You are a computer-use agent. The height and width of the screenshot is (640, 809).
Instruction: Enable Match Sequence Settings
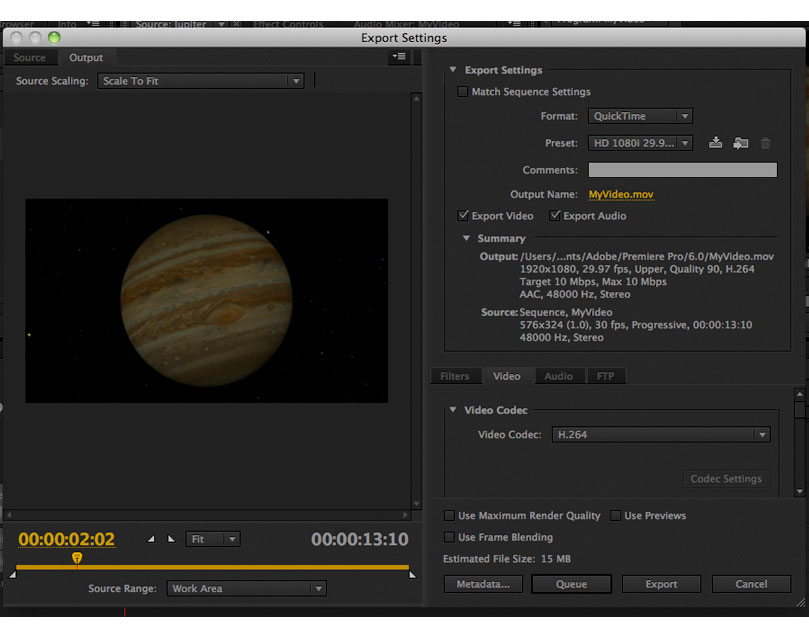463,91
